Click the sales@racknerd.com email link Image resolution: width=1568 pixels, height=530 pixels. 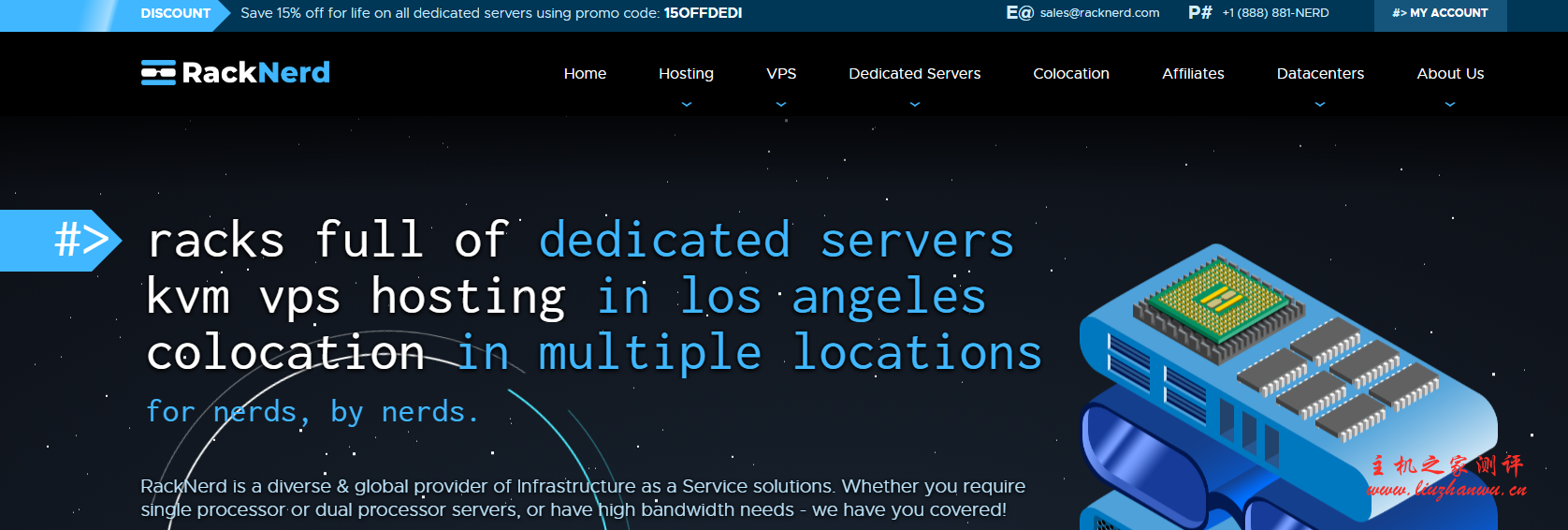[1099, 13]
